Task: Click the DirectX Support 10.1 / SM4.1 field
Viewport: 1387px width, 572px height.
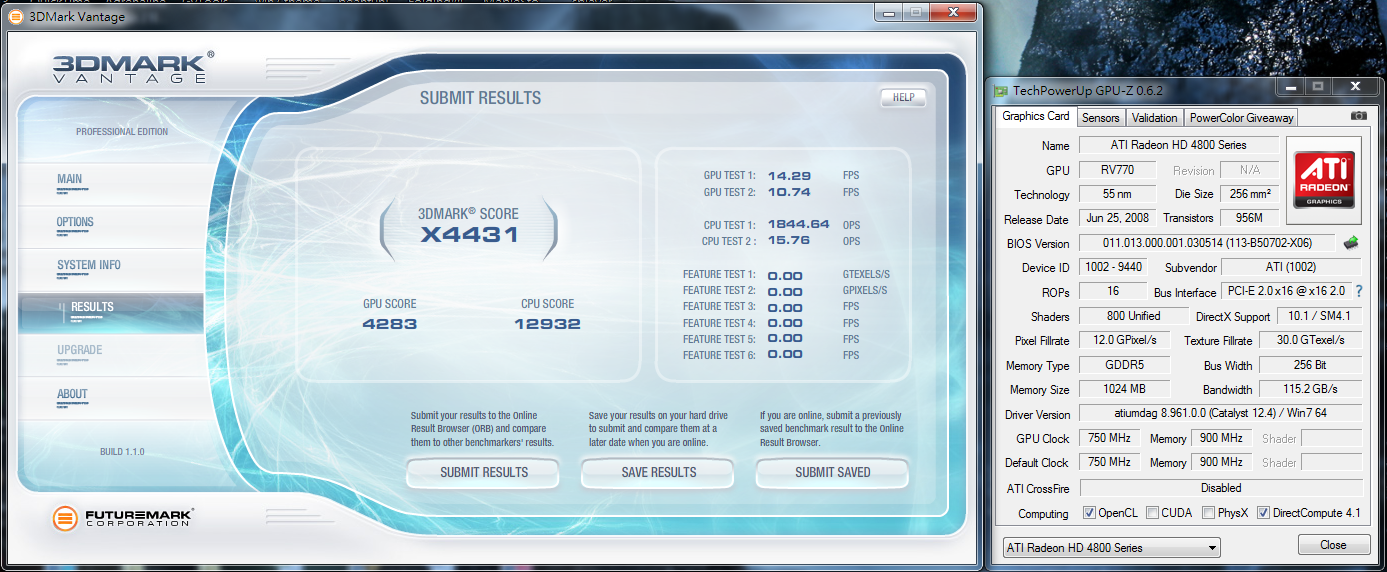Action: [x=1319, y=316]
